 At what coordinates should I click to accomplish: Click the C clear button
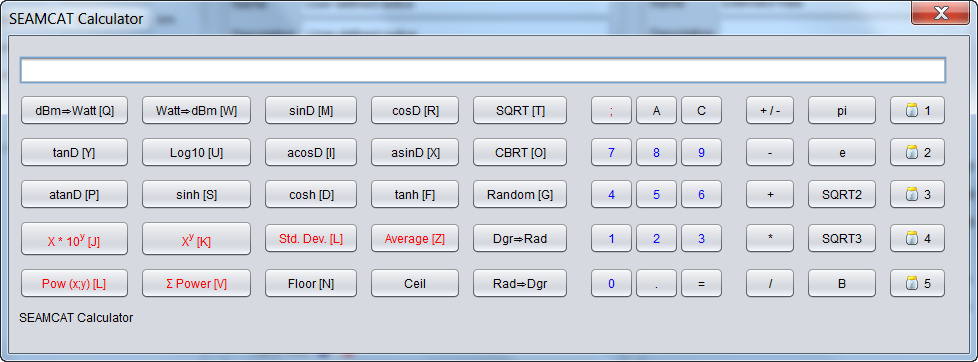tap(701, 110)
